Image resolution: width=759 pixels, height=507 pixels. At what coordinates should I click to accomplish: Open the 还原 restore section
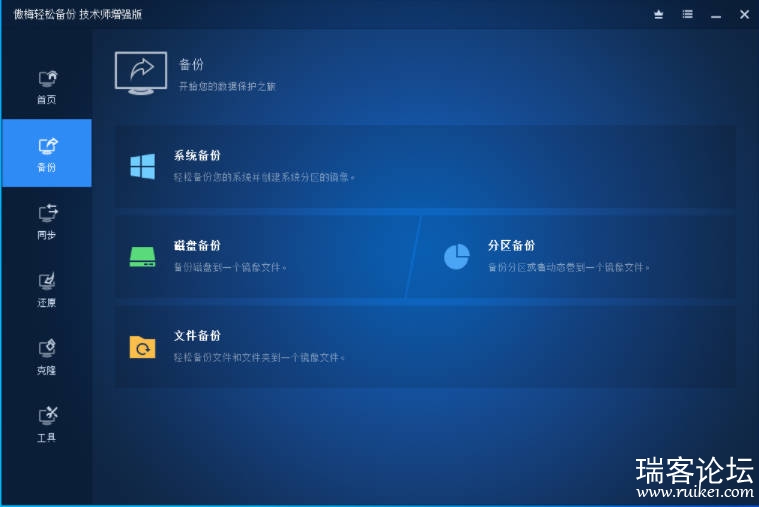(x=47, y=289)
